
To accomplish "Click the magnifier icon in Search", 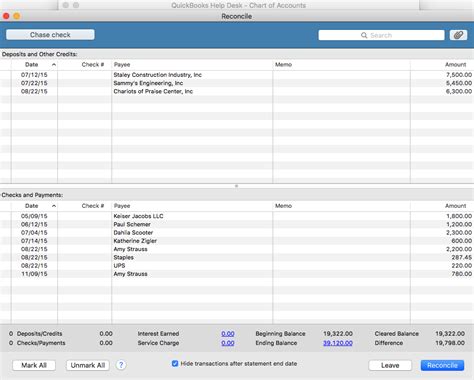I will (364, 35).
